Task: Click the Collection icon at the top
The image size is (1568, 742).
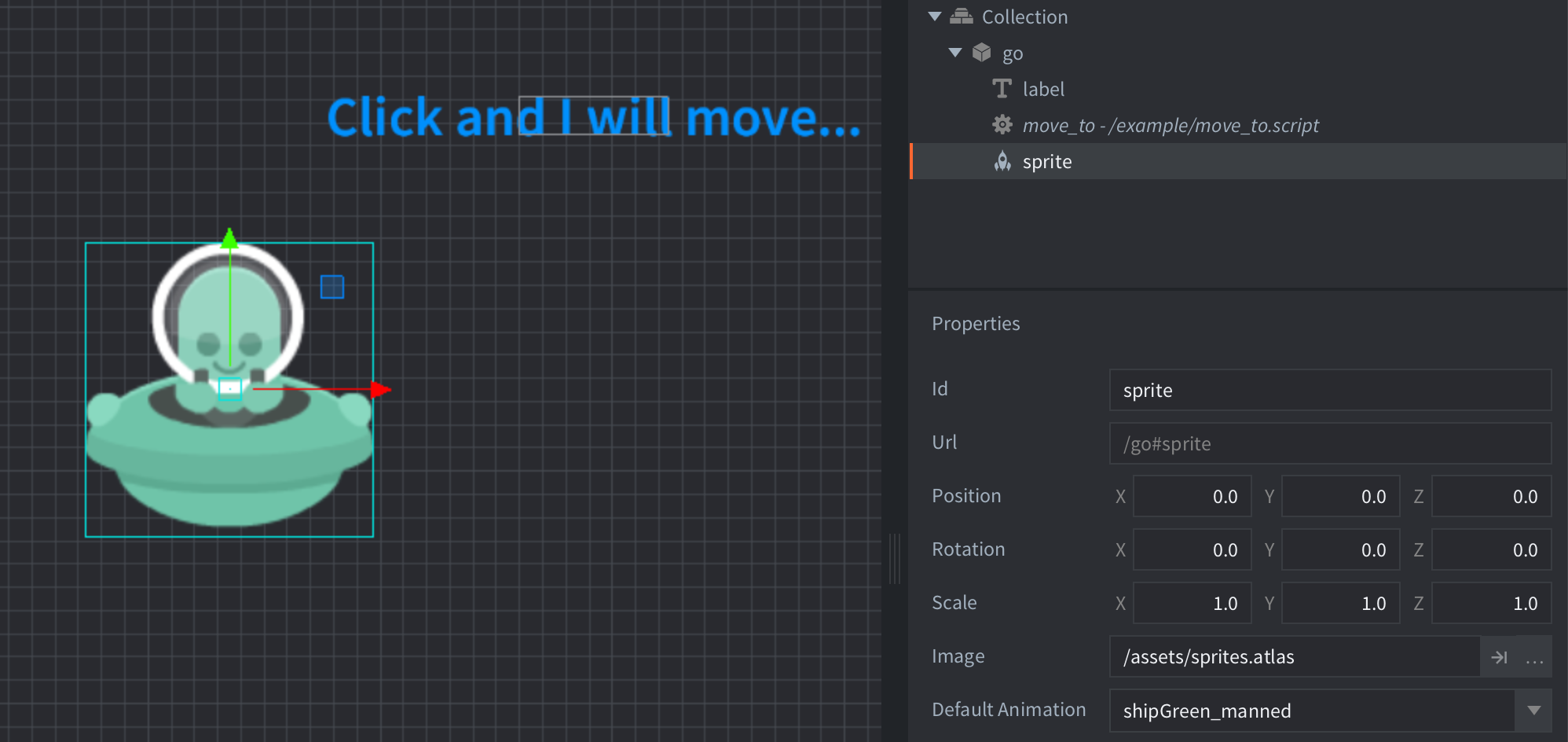Action: point(962,16)
